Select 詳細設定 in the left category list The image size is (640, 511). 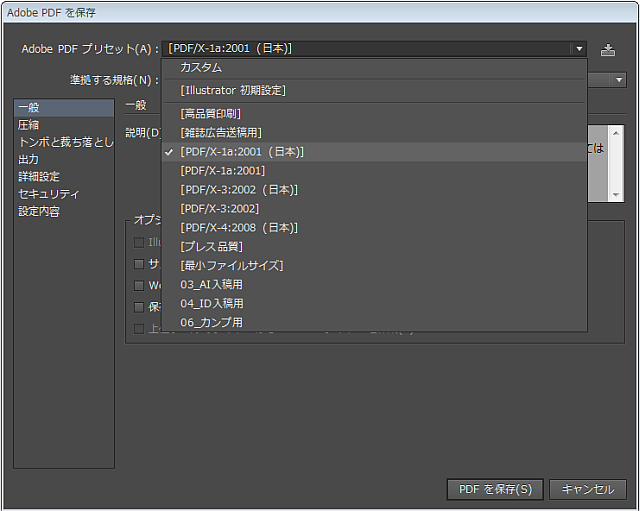(x=64, y=177)
